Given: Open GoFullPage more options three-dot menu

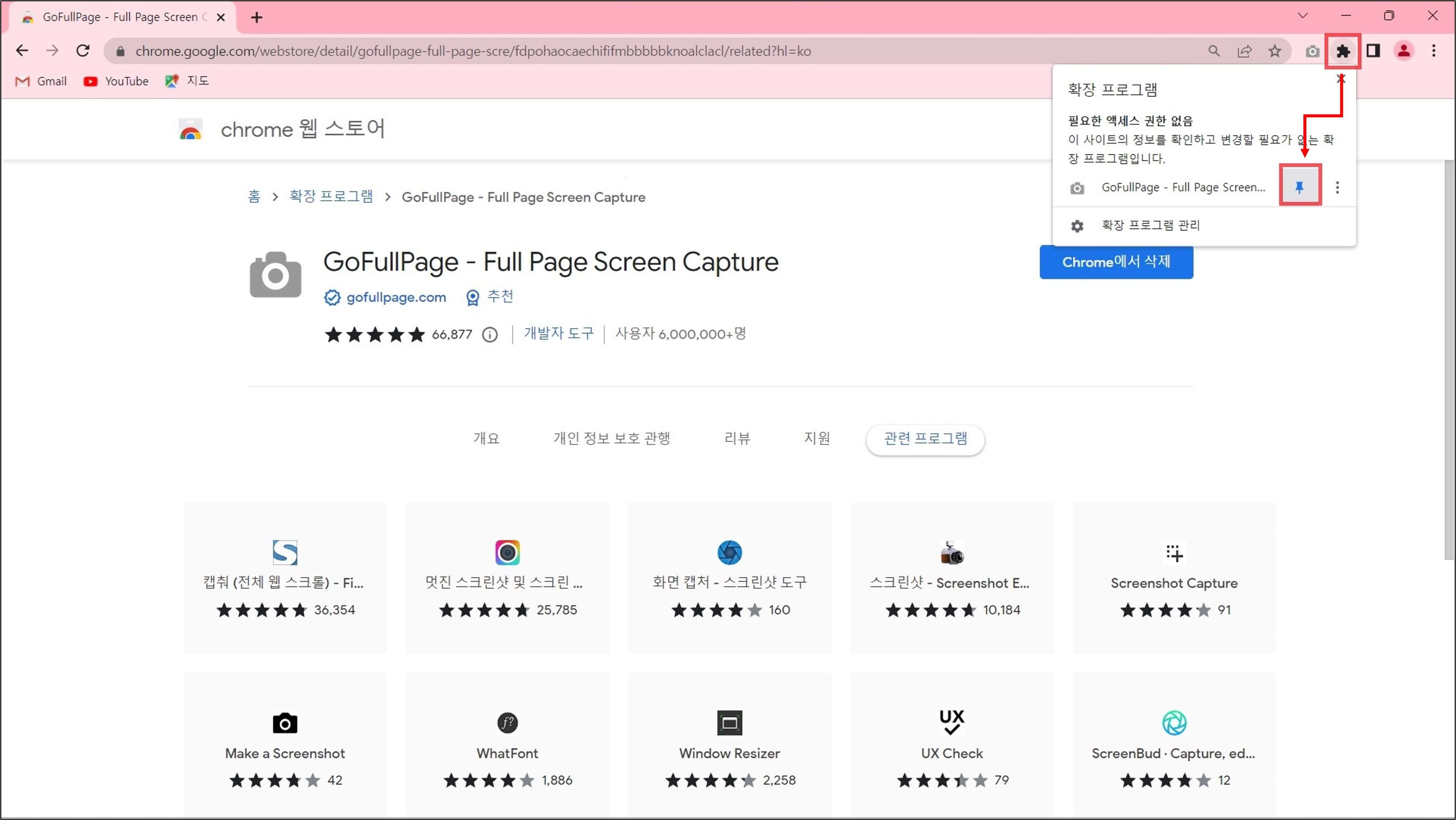Looking at the screenshot, I should point(1337,187).
